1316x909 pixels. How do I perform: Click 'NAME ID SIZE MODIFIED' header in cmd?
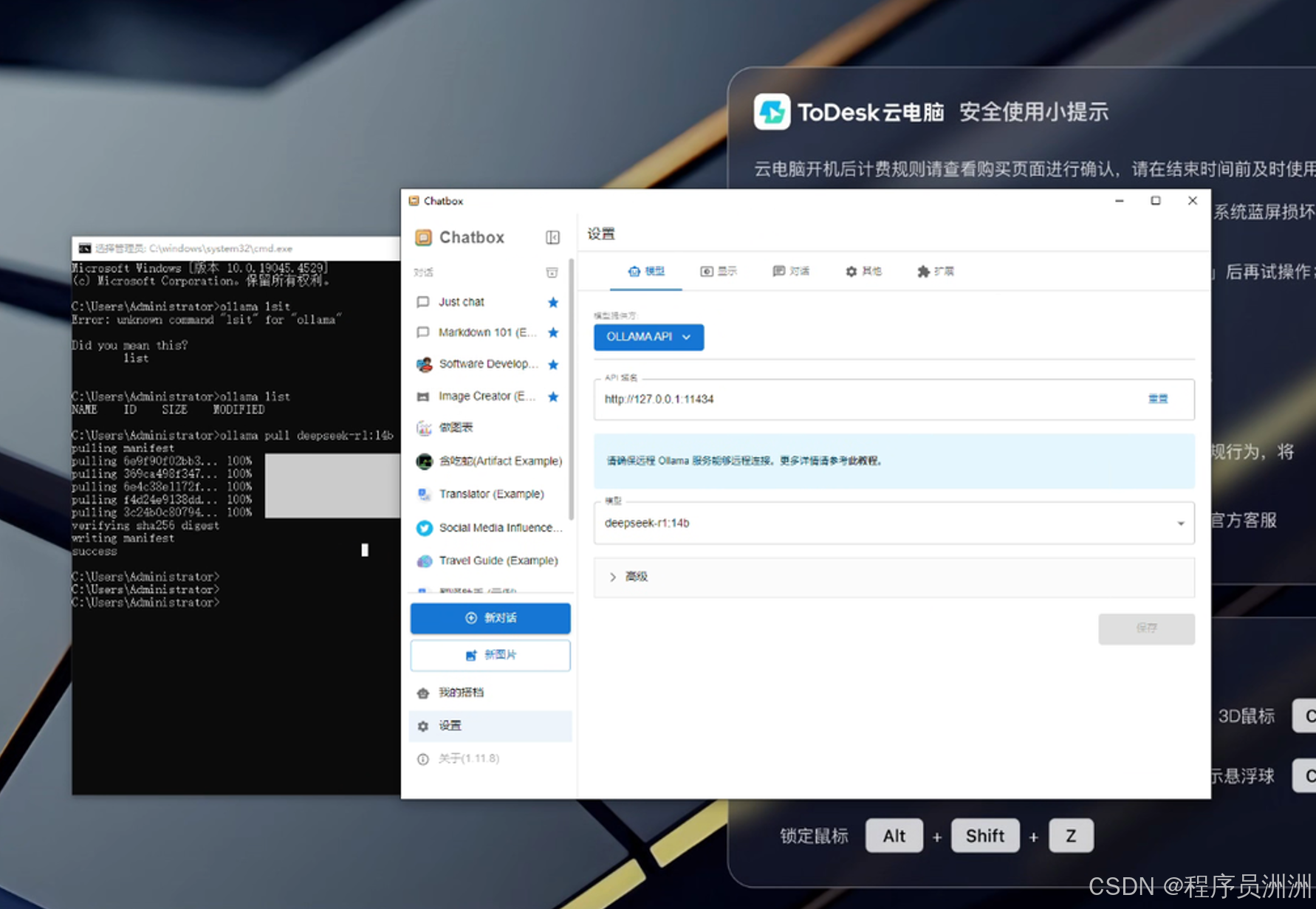[168, 410]
